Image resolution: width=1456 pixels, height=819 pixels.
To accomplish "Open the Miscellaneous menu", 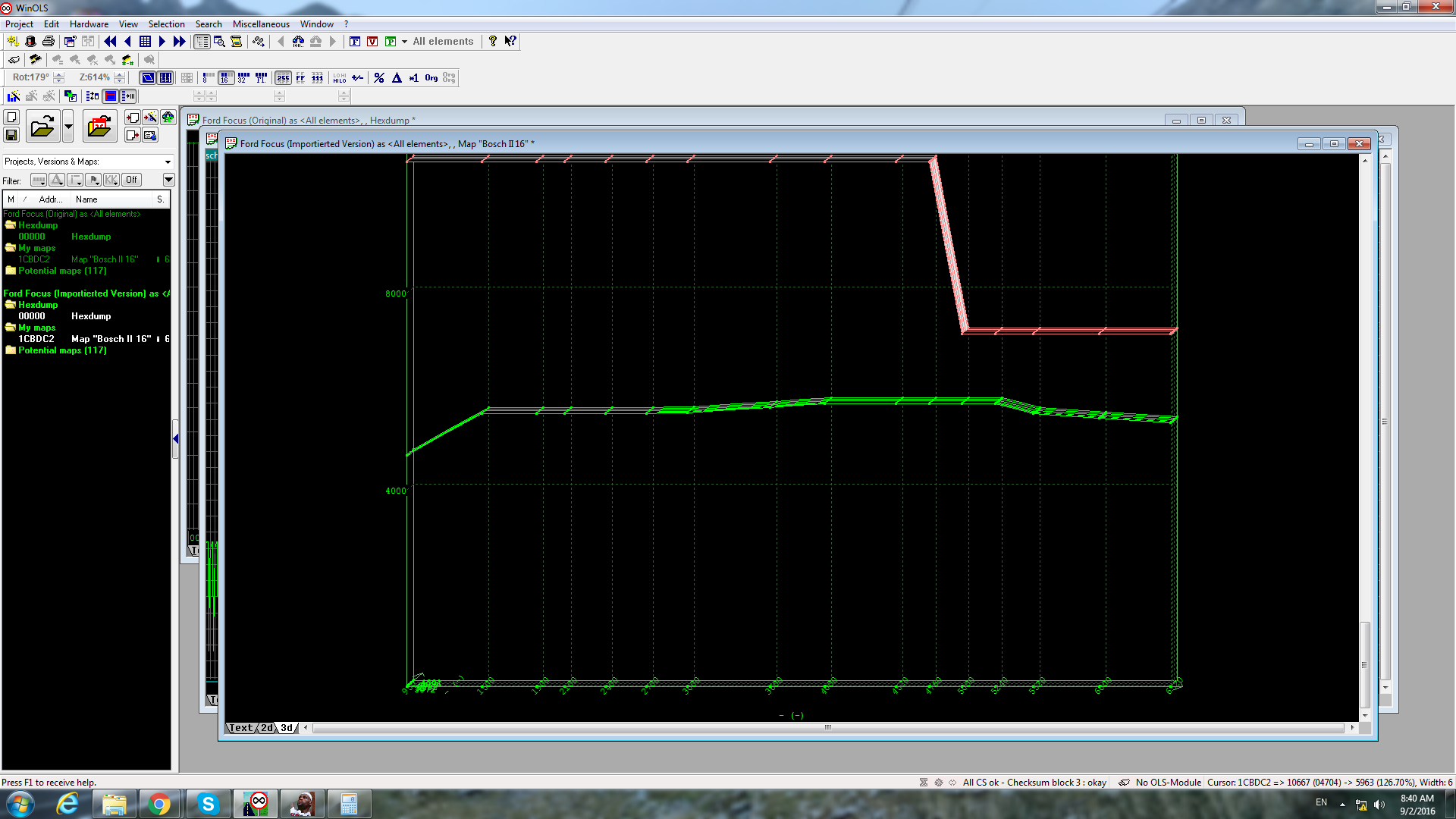I will [261, 24].
